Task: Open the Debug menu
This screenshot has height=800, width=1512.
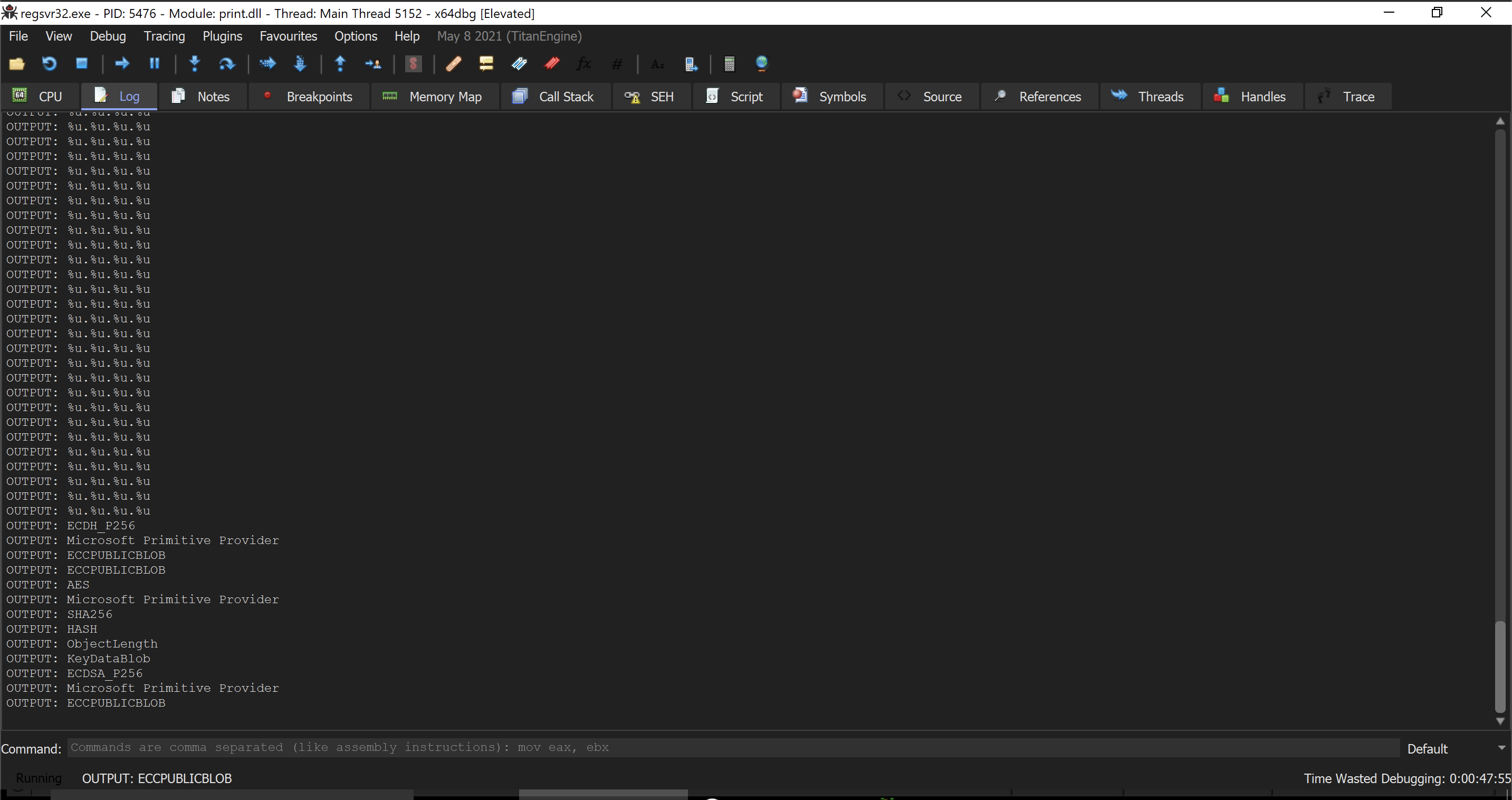Action: pyautogui.click(x=108, y=36)
